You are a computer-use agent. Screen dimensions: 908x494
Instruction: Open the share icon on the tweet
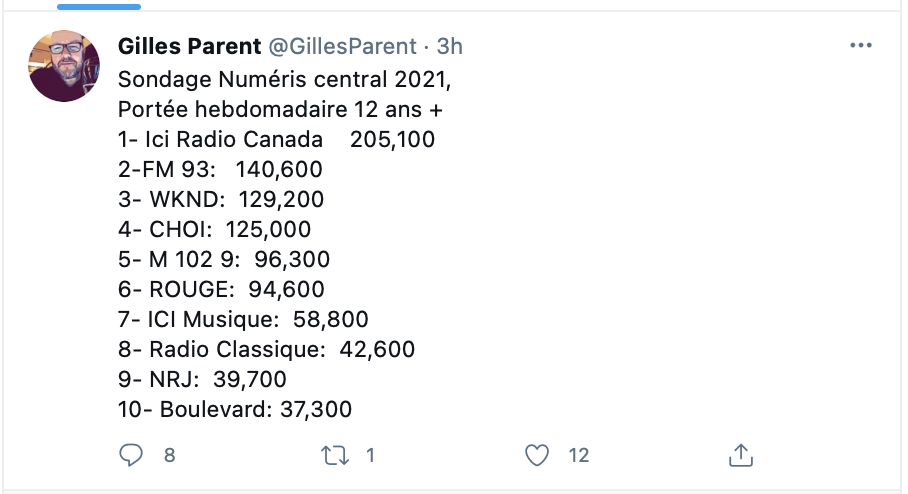pyautogui.click(x=741, y=455)
